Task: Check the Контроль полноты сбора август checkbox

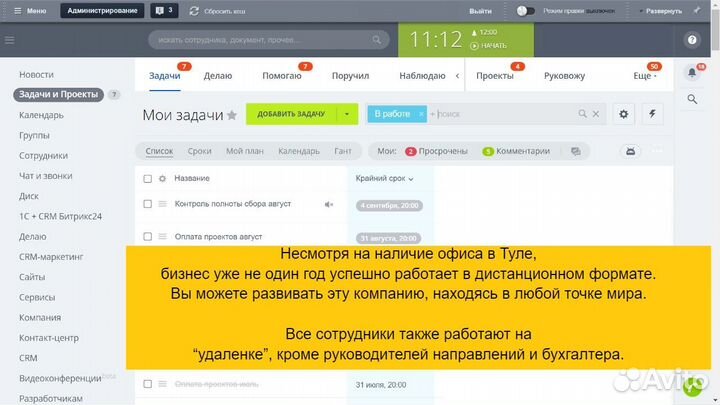Action: (x=147, y=203)
